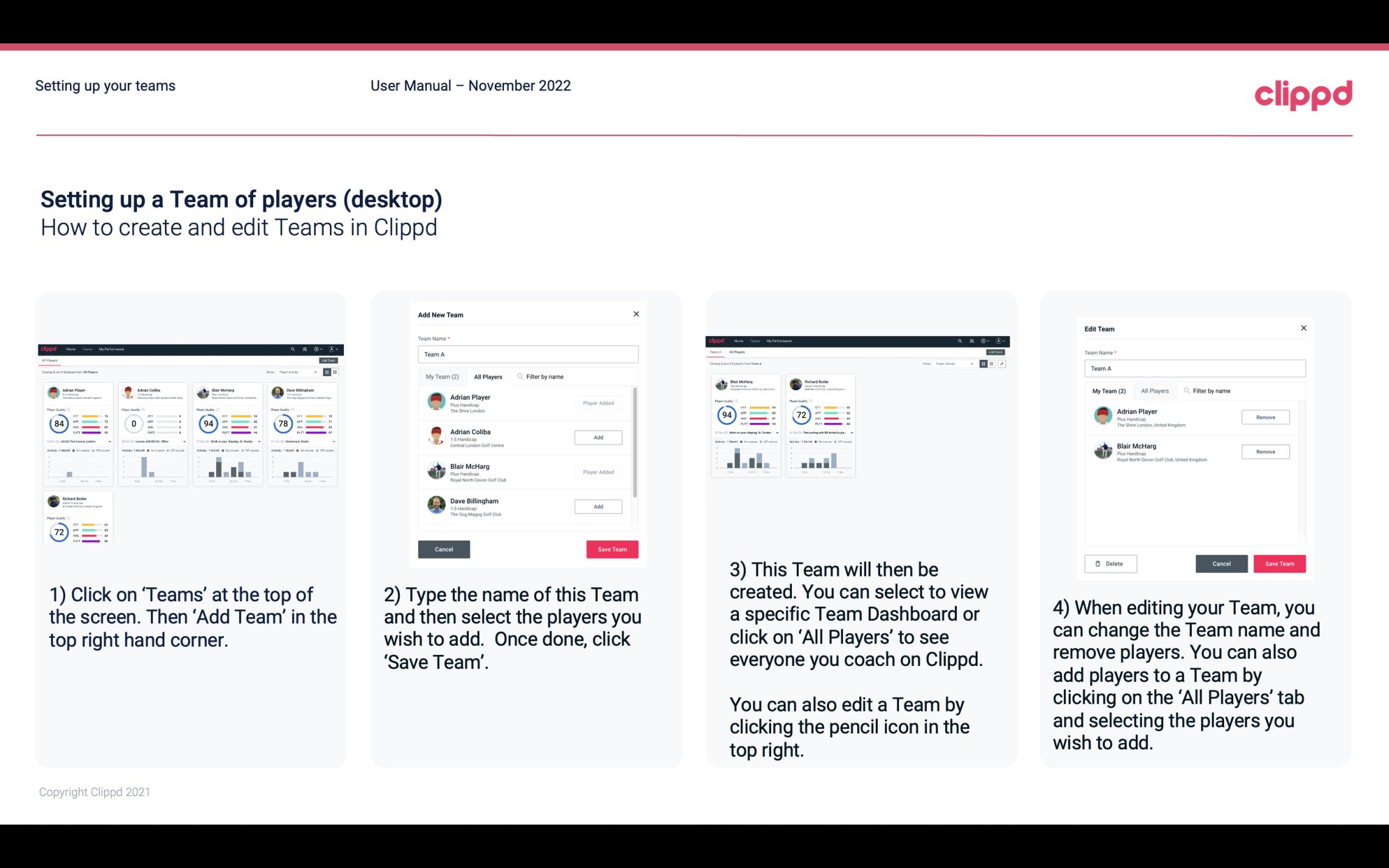Click Remove button next to Adrian Player

click(x=1265, y=417)
